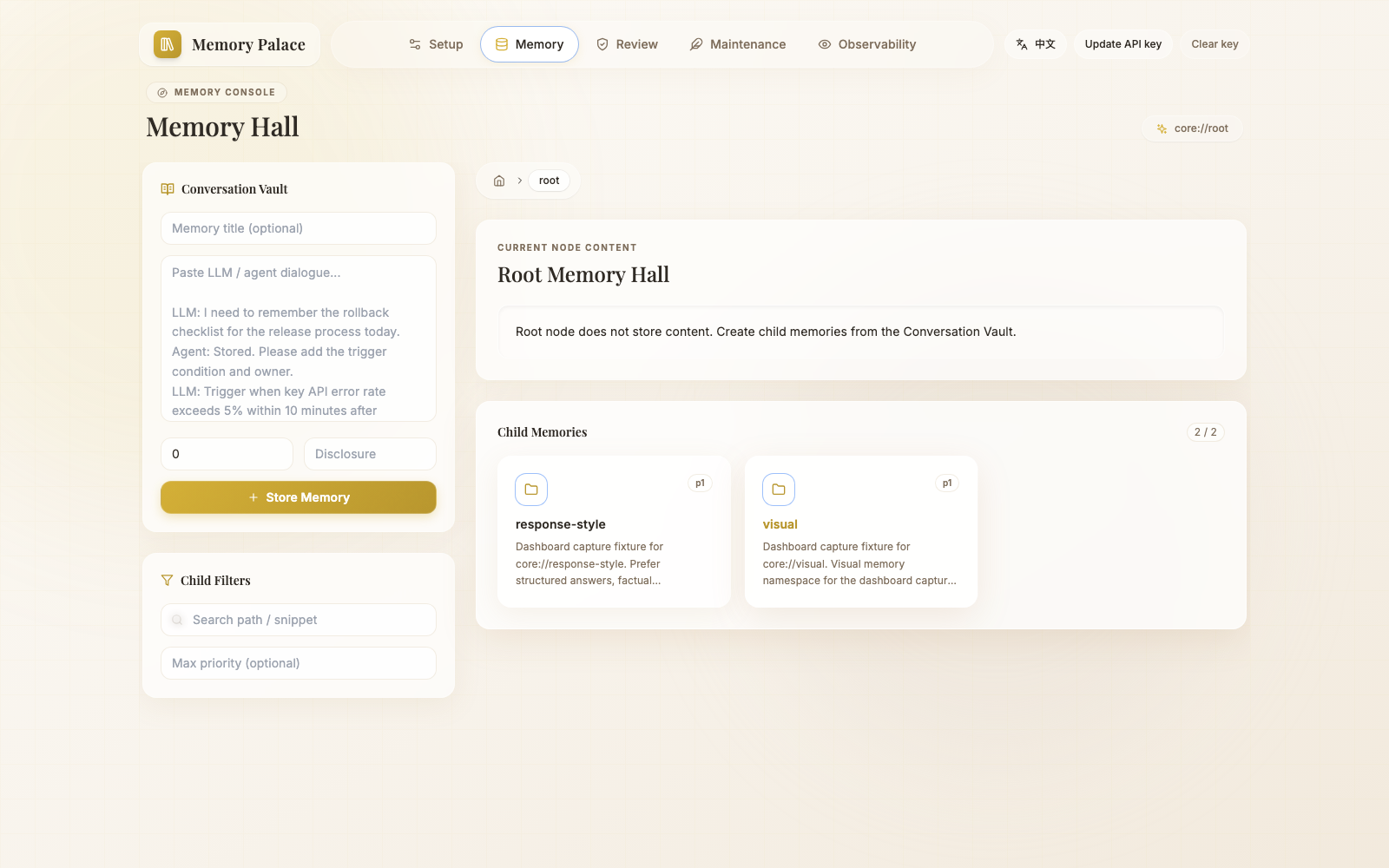This screenshot has width=1389, height=868.
Task: Click into the Paste LLM dialogue textarea
Action: [299, 339]
